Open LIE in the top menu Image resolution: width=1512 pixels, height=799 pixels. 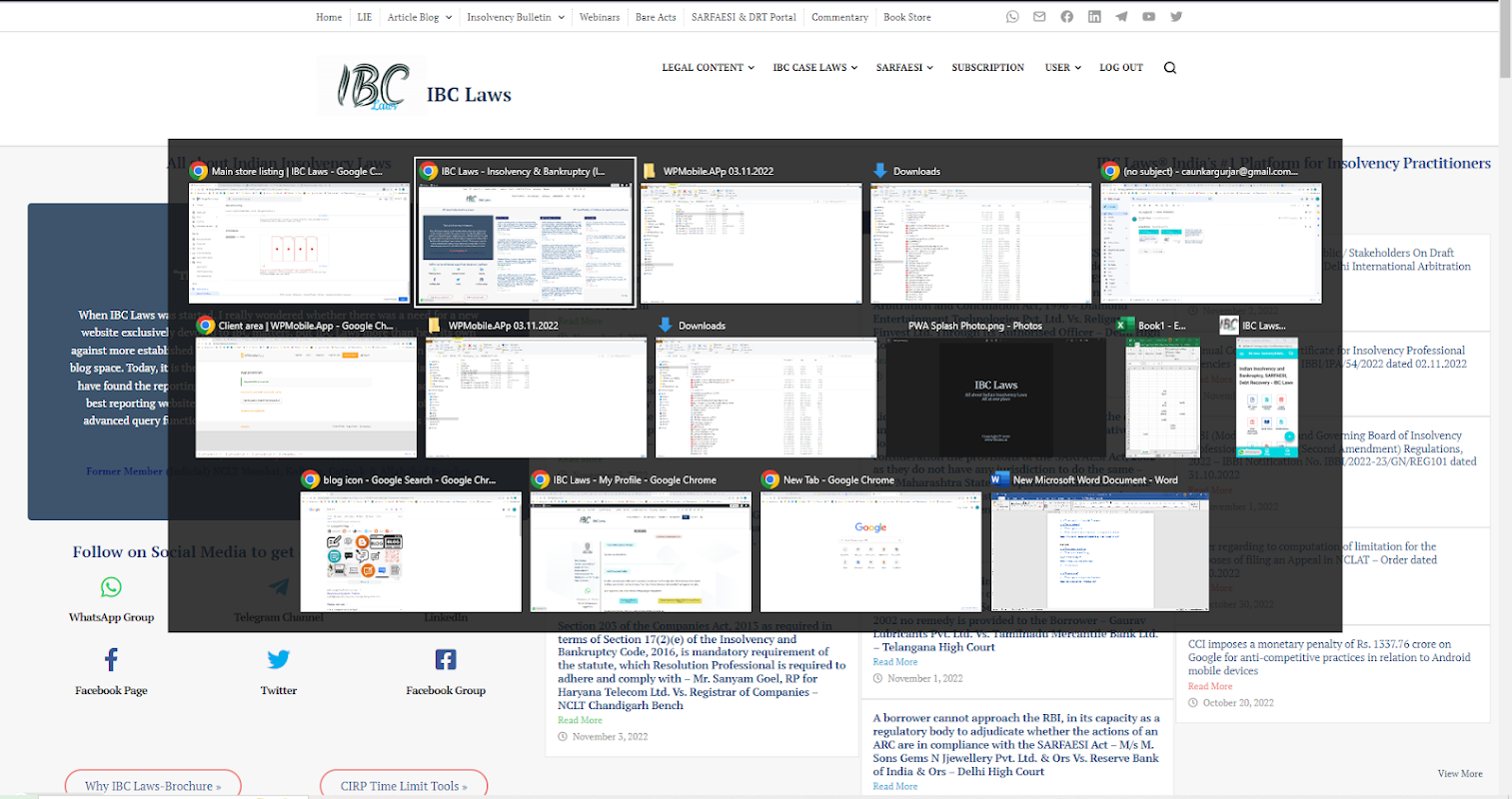(365, 17)
